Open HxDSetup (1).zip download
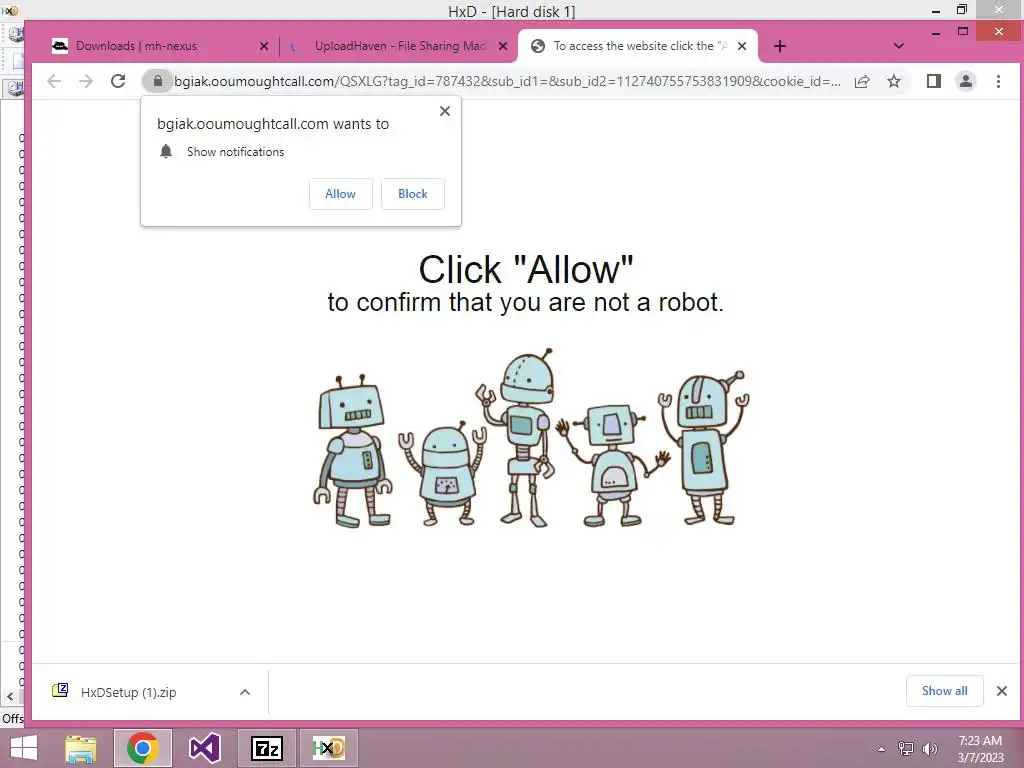 point(129,692)
